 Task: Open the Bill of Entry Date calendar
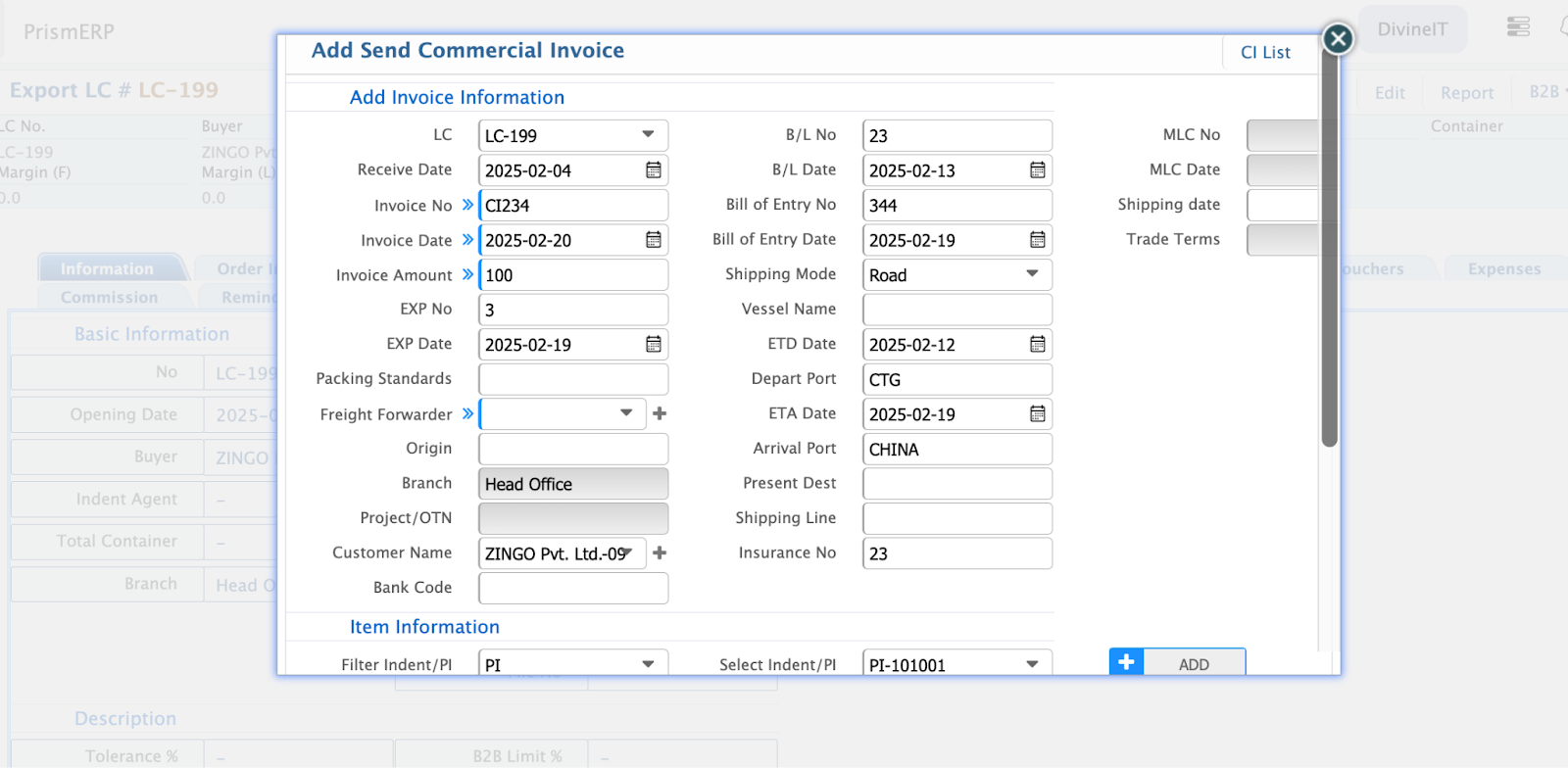pyautogui.click(x=1038, y=240)
